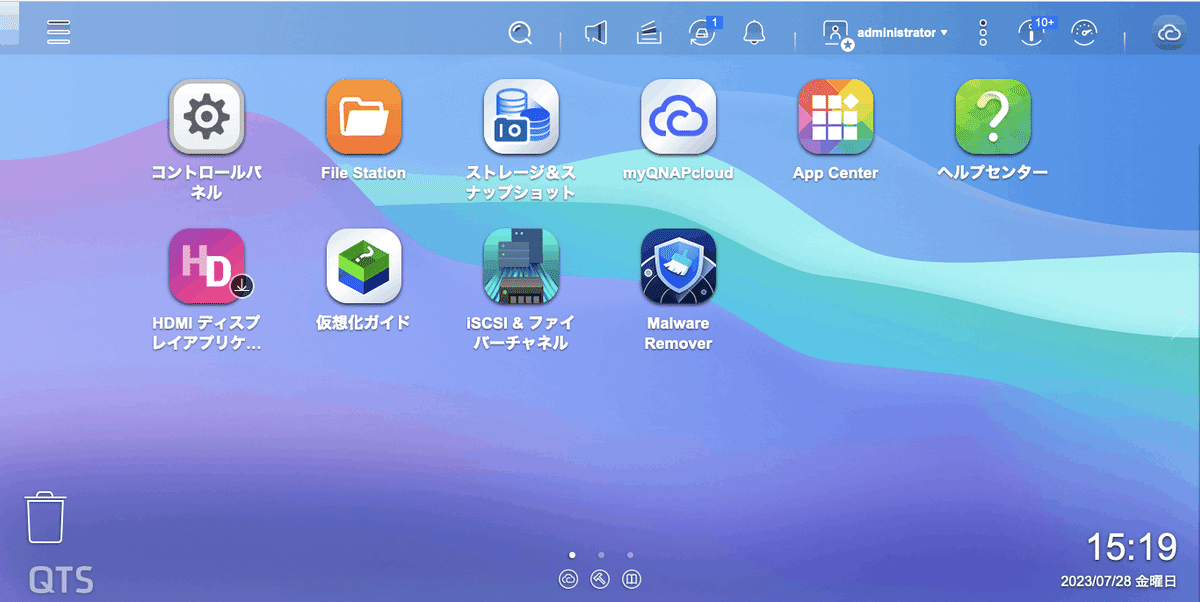The height and width of the screenshot is (602, 1200).
Task: Click the 仮想化ガイド label text
Action: 363,323
